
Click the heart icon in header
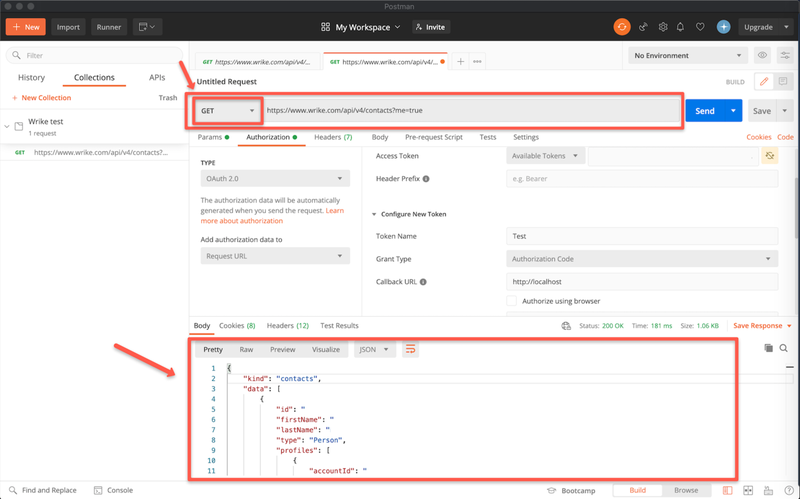click(701, 27)
